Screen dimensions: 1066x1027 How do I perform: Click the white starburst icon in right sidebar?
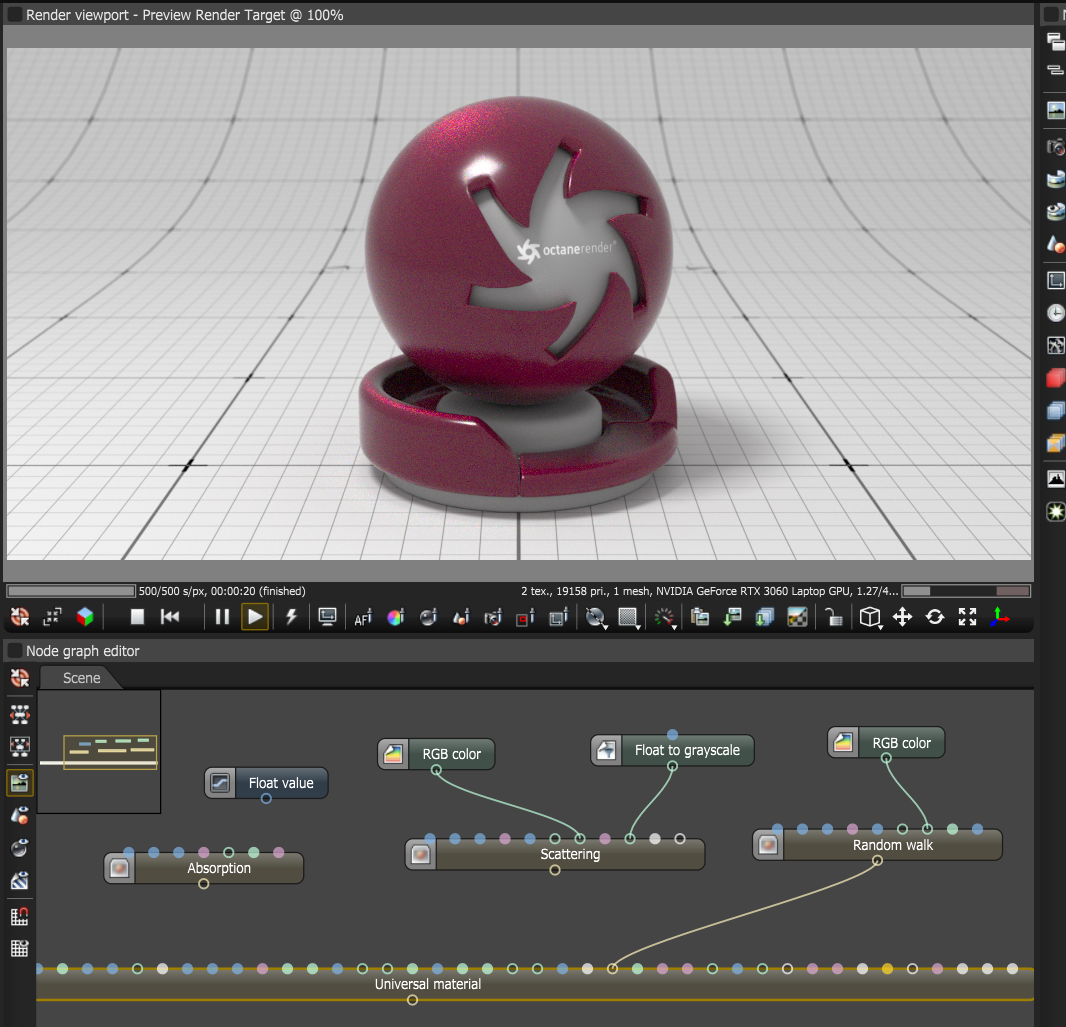tap(1055, 512)
